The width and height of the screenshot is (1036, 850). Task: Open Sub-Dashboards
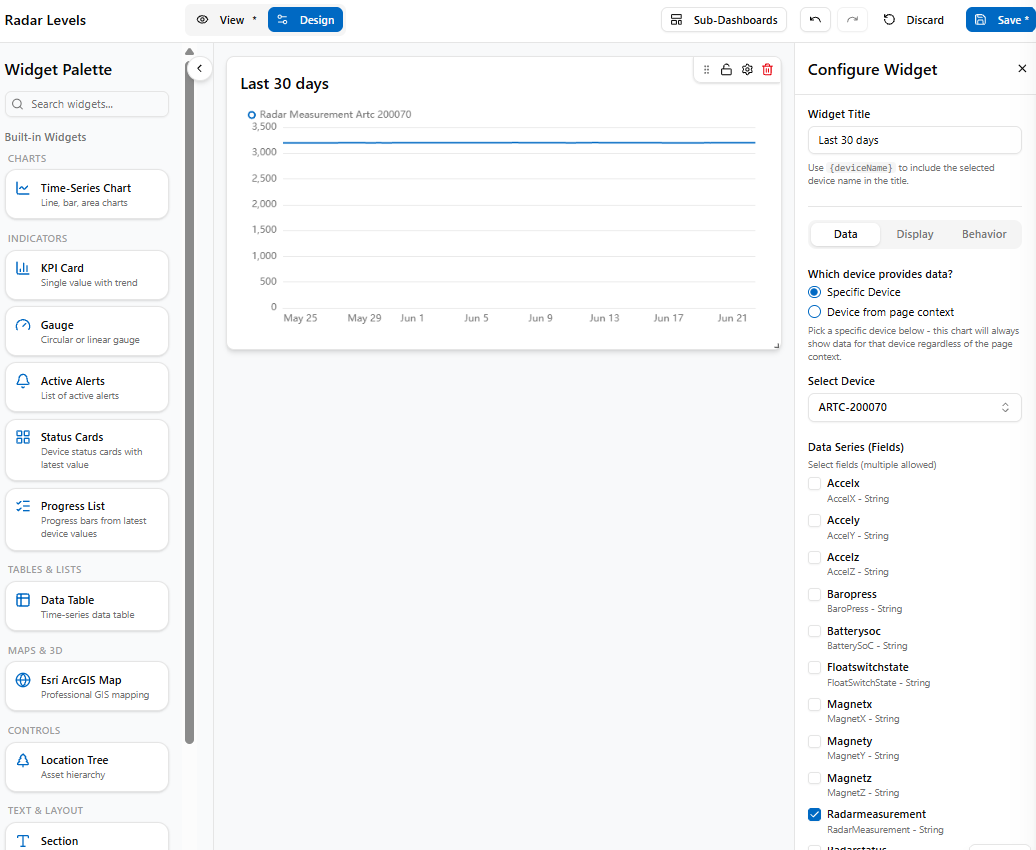pos(723,20)
